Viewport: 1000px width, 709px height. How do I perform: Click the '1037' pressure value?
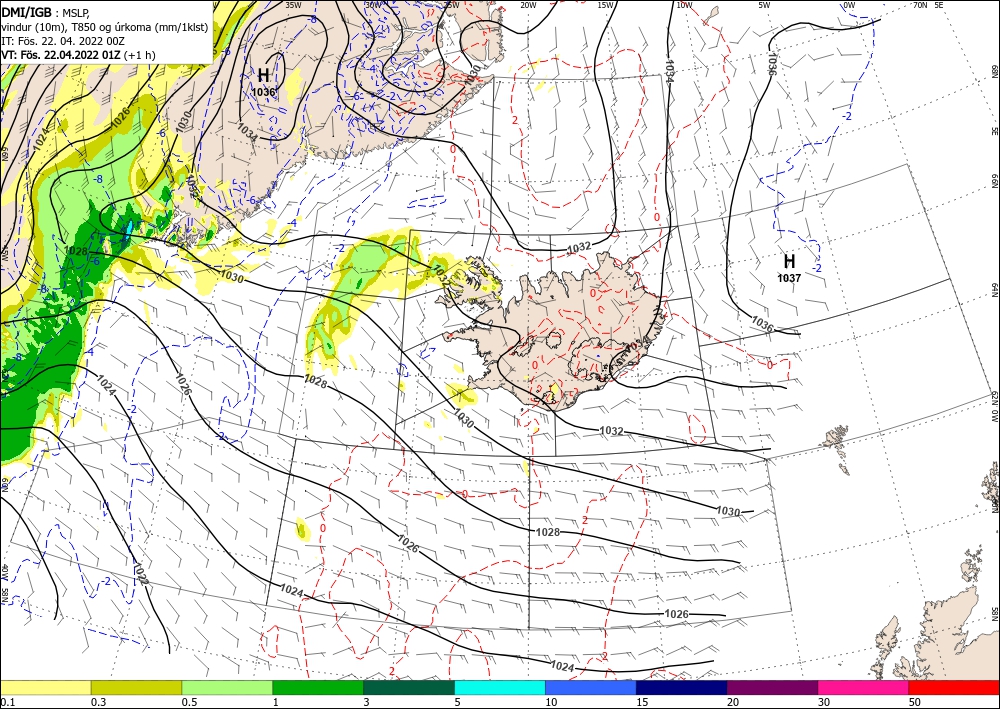pos(789,278)
